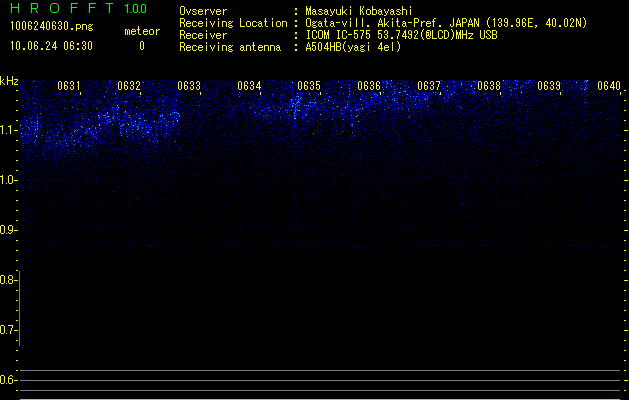
Task: Click the 0.9 kHz frequency axis label
Action: coord(7,230)
